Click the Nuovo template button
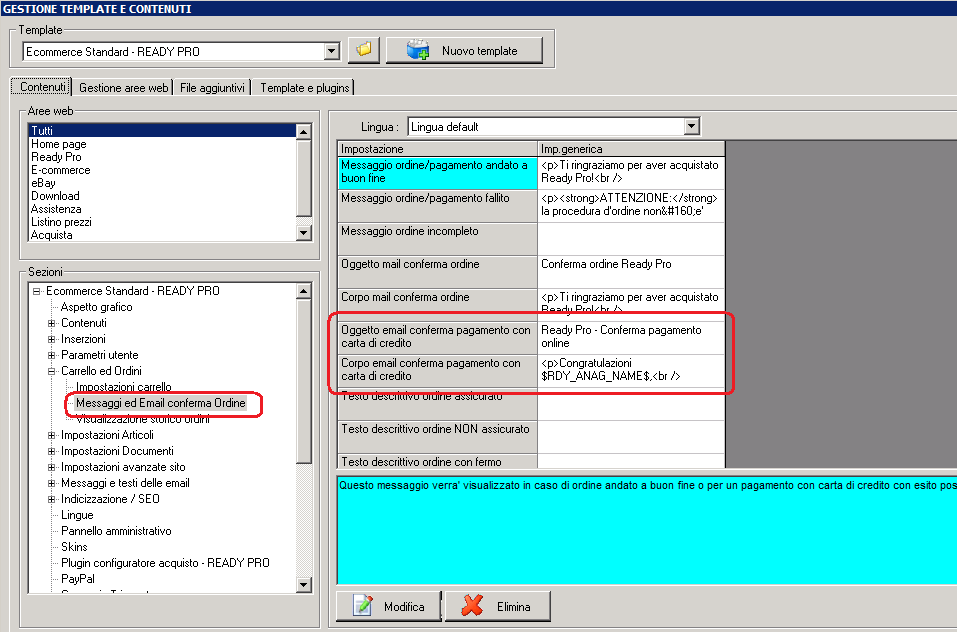 (464, 51)
